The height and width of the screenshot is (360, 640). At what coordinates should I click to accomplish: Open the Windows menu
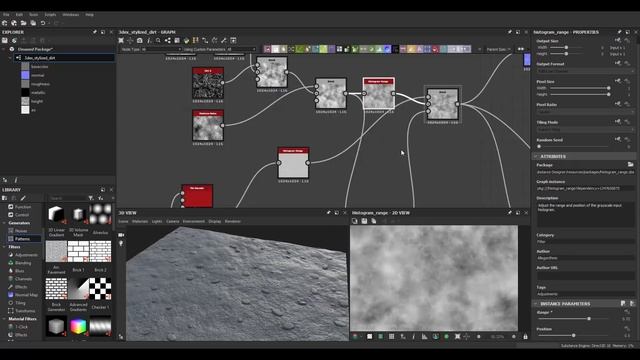tap(71, 15)
